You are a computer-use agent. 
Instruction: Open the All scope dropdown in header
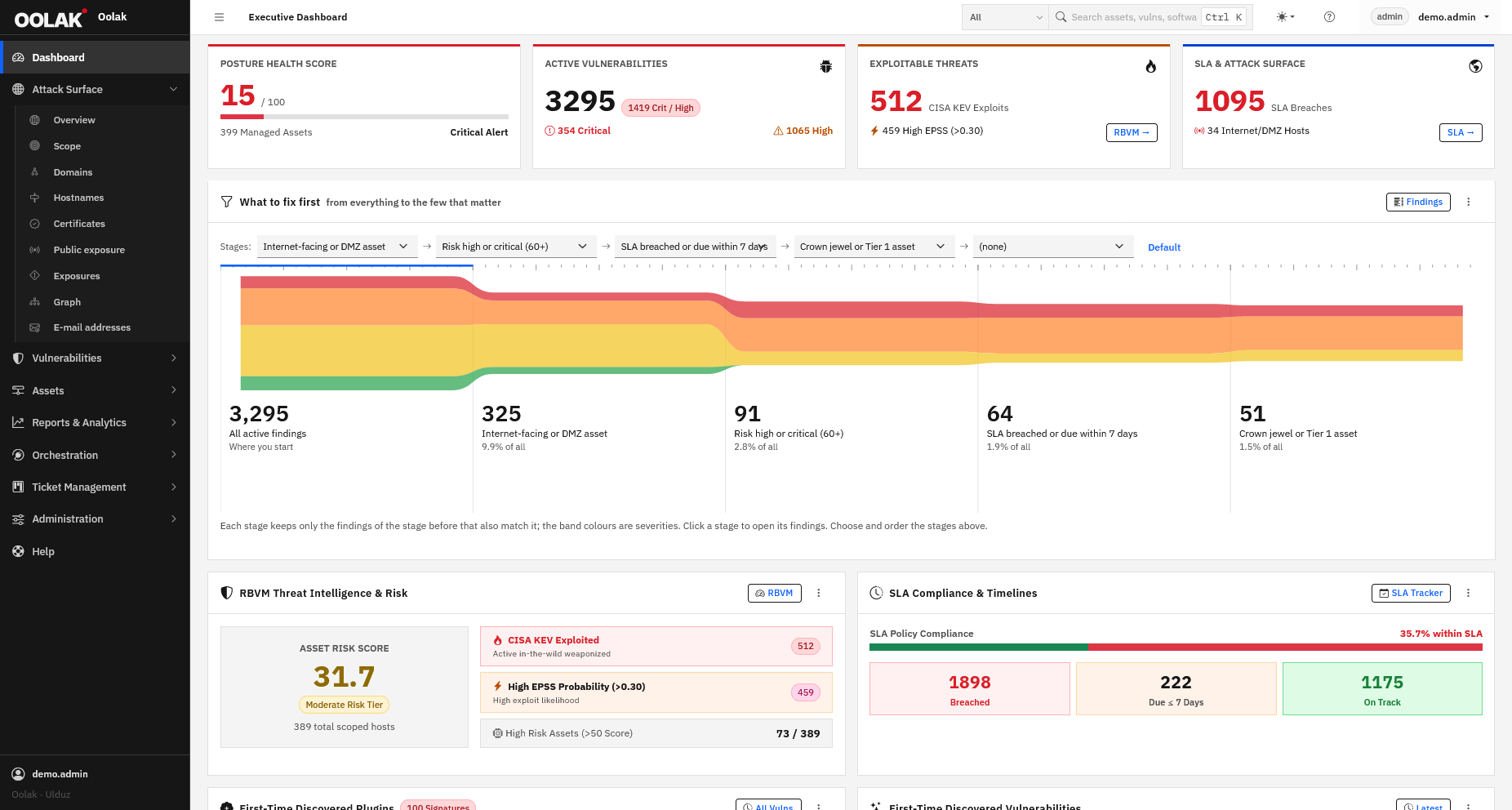(x=1005, y=17)
